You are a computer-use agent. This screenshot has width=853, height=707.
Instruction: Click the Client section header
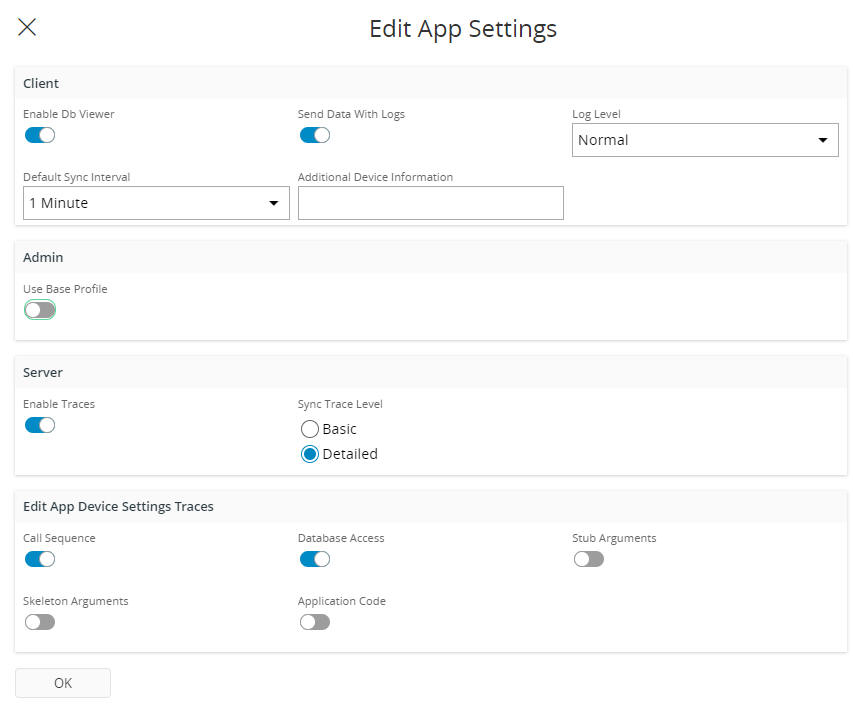point(41,83)
